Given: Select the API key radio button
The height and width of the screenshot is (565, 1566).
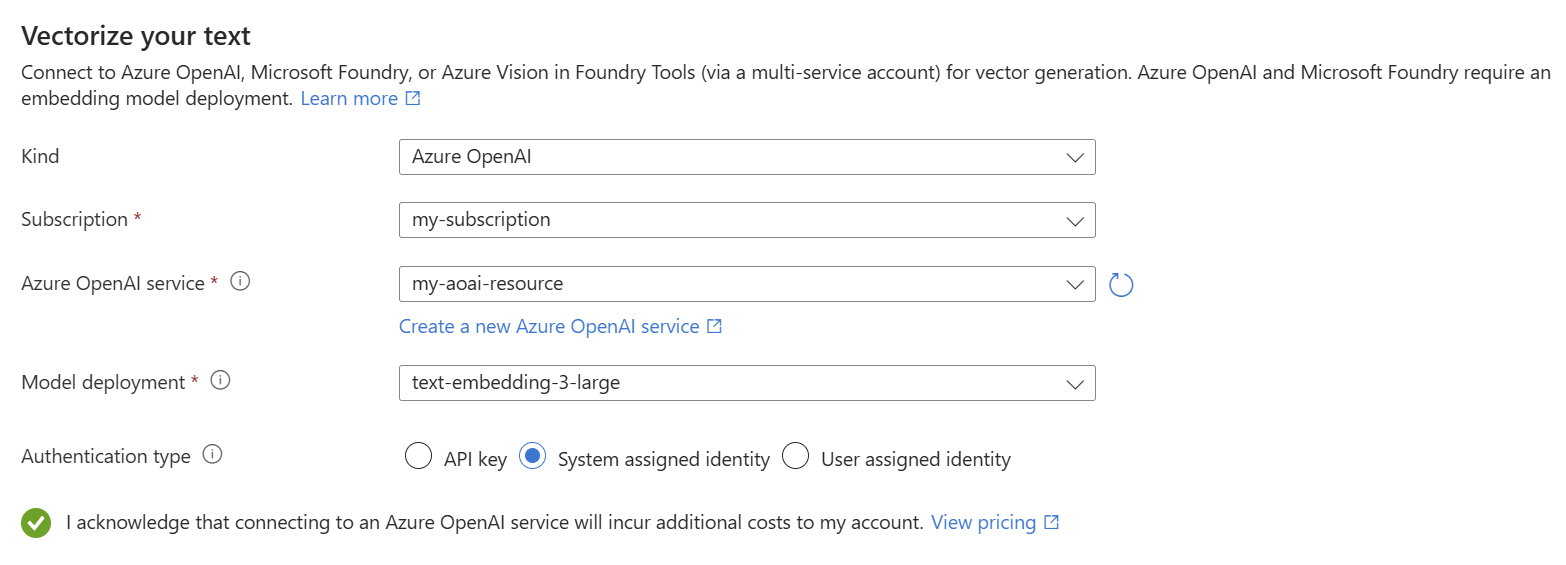Looking at the screenshot, I should (418, 457).
